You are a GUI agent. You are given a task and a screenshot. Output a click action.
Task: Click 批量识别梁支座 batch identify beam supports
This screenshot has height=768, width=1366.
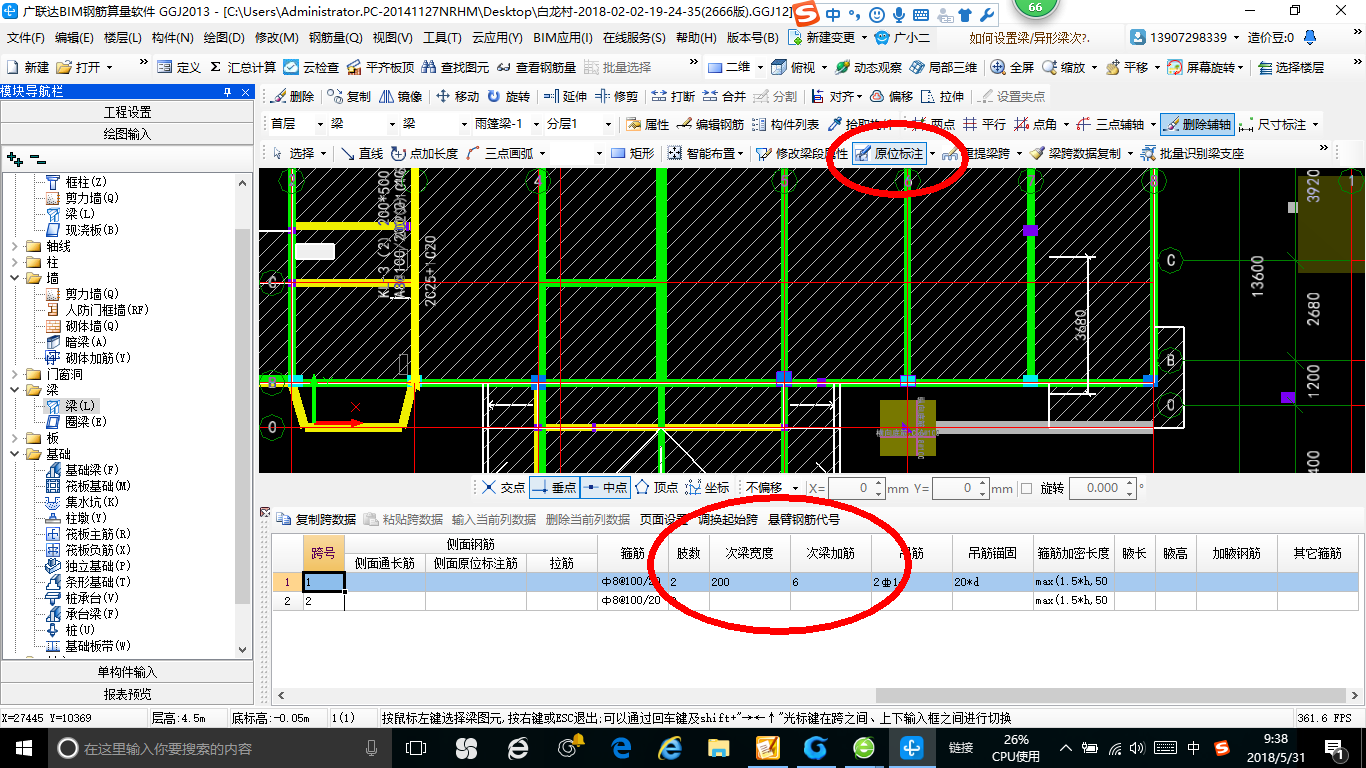[1191, 153]
